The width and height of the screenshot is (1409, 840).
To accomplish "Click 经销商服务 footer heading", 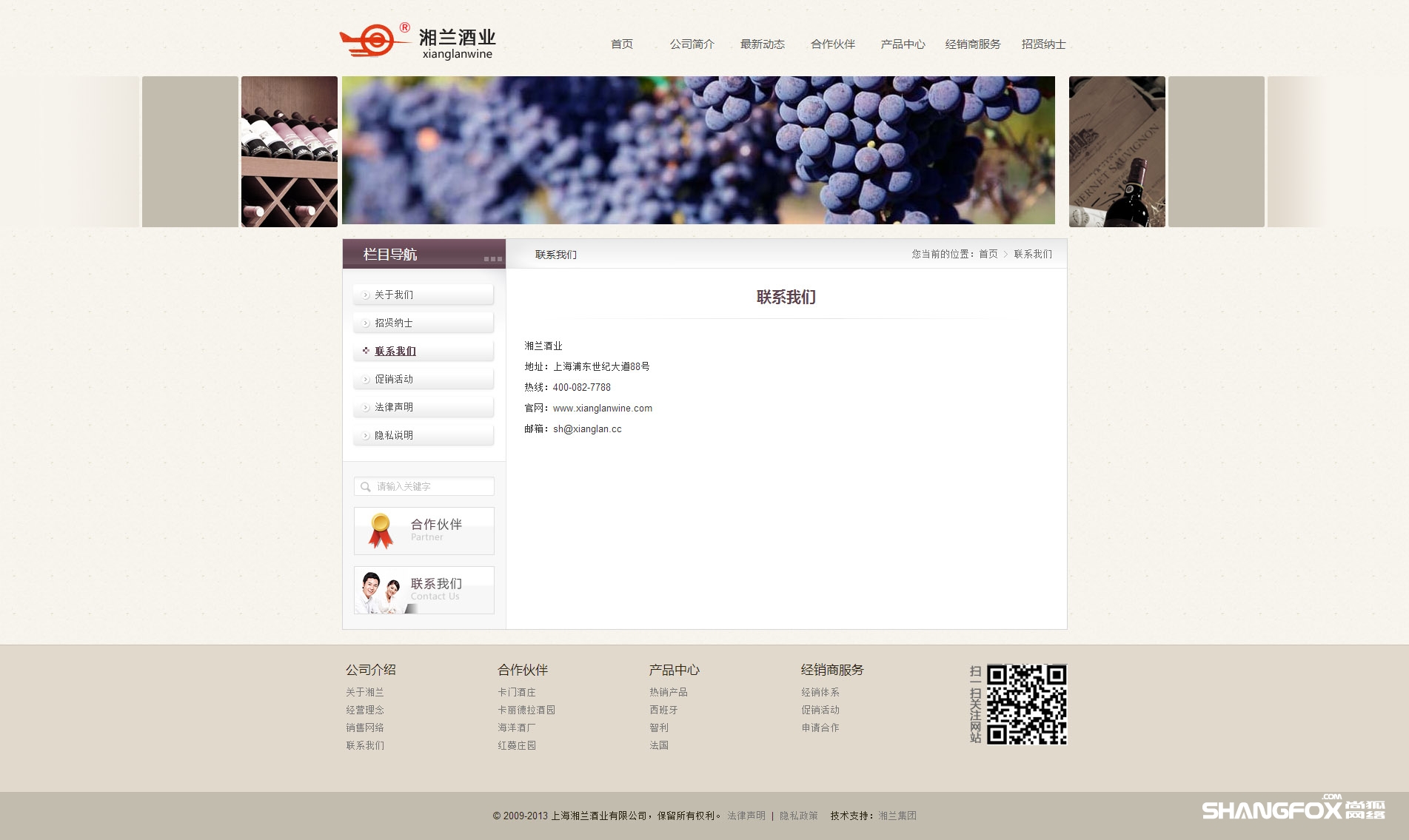I will (x=832, y=670).
